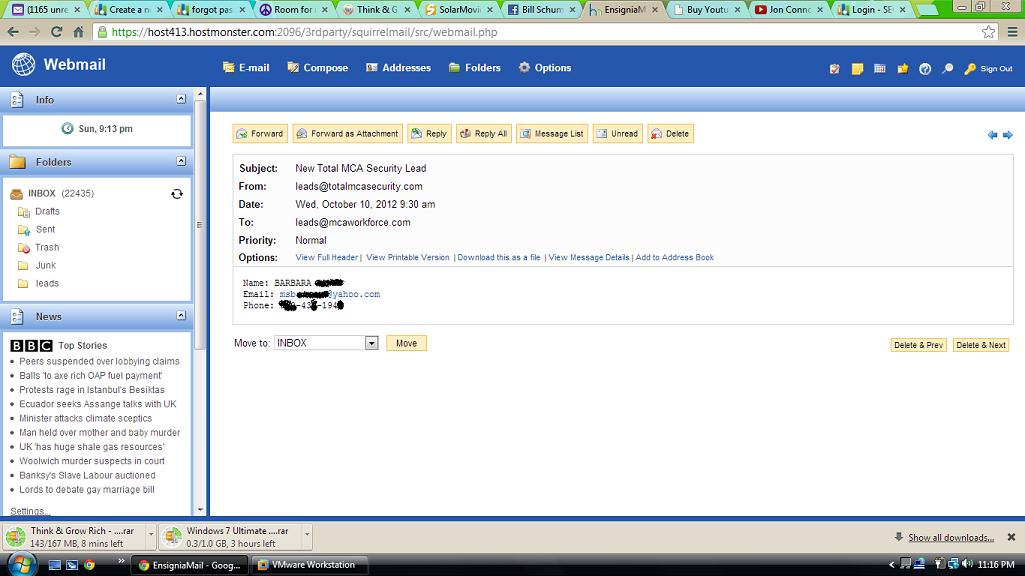
Task: Switch to the Bill Schum Facebook tab
Action: point(543,10)
